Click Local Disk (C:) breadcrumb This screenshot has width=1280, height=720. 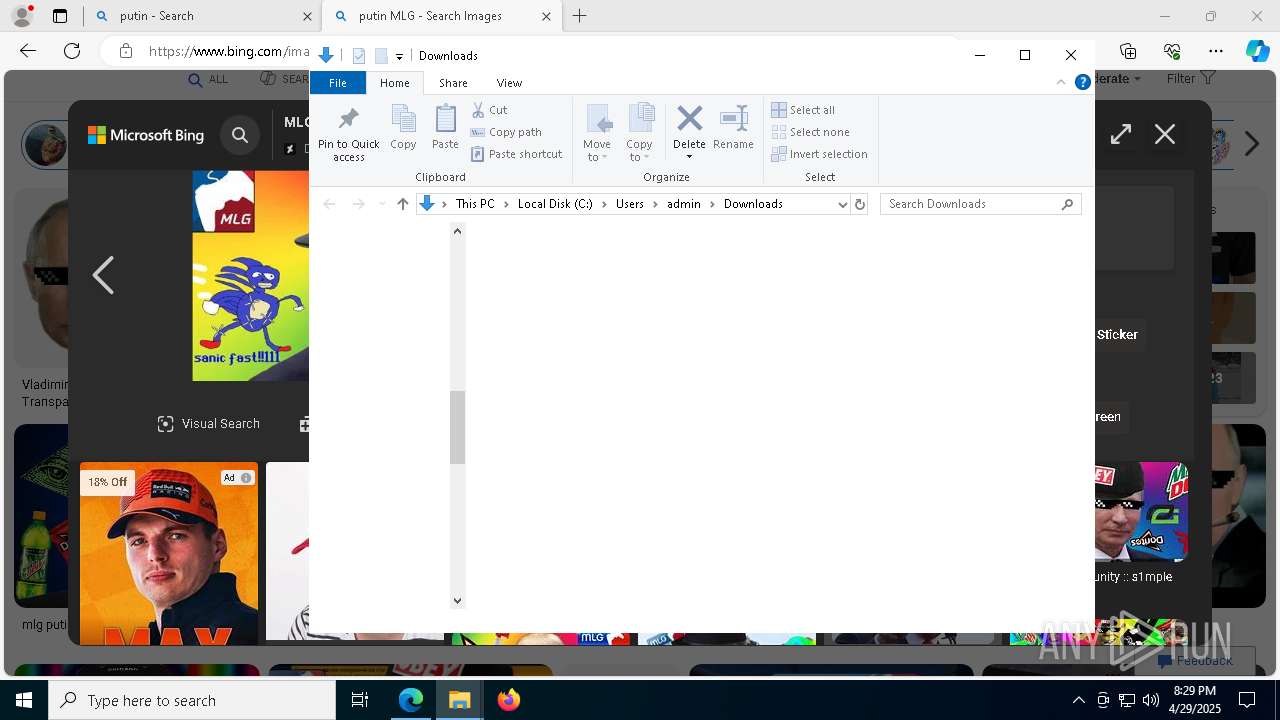[555, 204]
